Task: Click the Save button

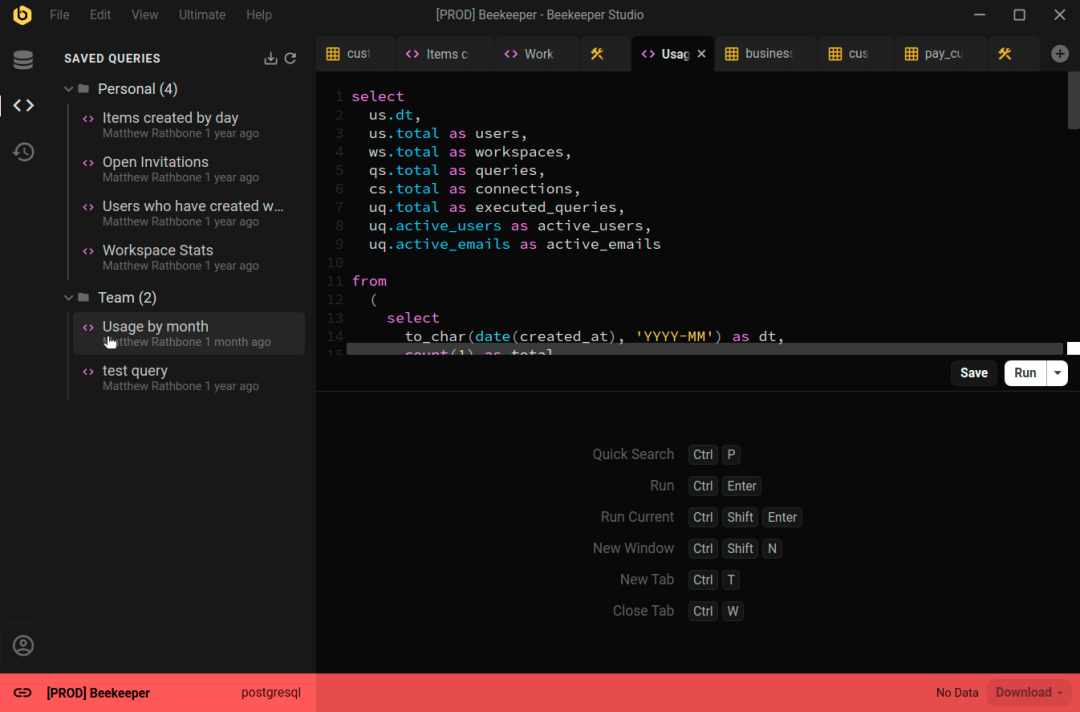Action: [x=973, y=373]
